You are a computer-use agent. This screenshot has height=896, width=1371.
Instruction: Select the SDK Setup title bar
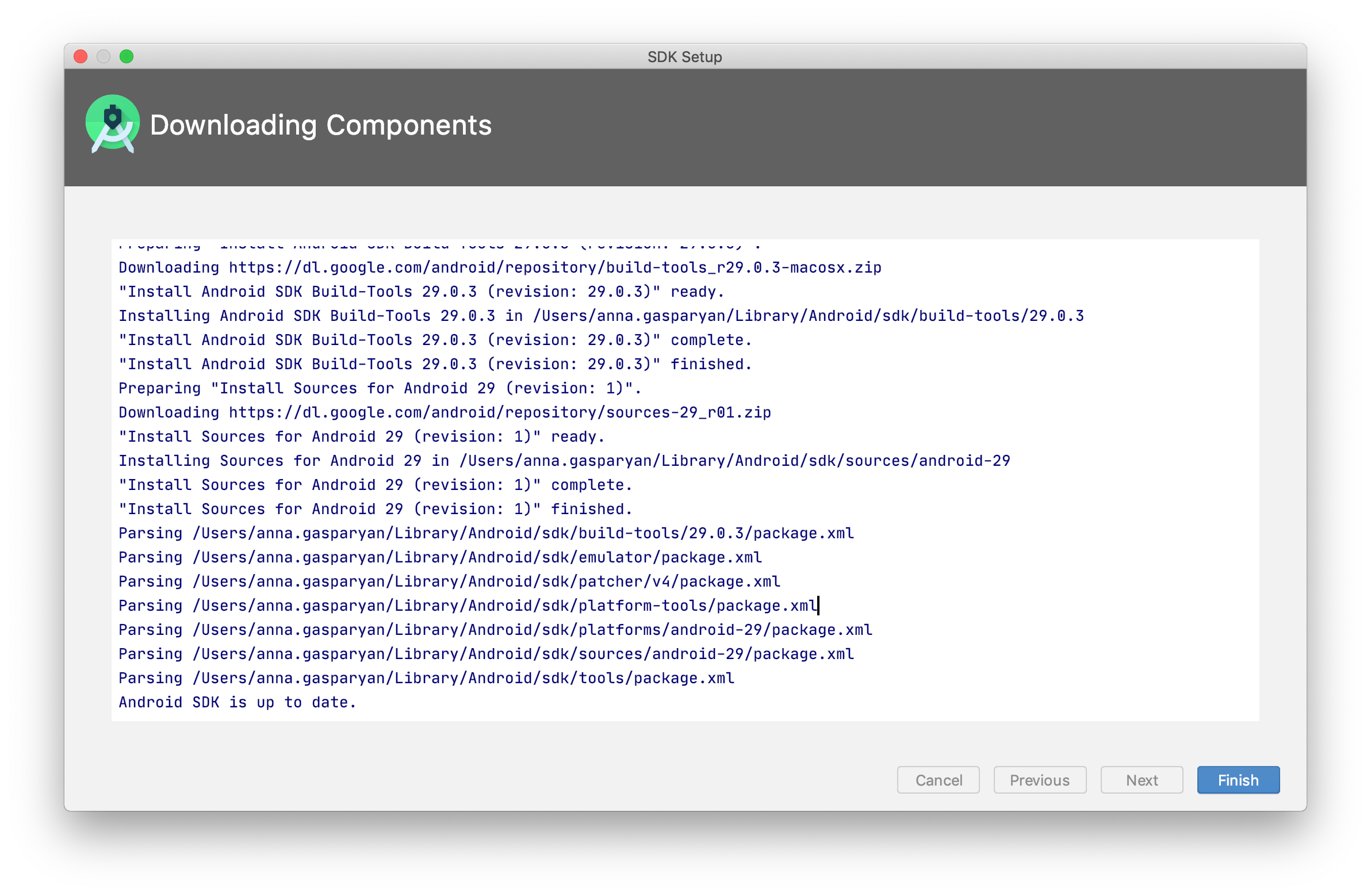685,57
